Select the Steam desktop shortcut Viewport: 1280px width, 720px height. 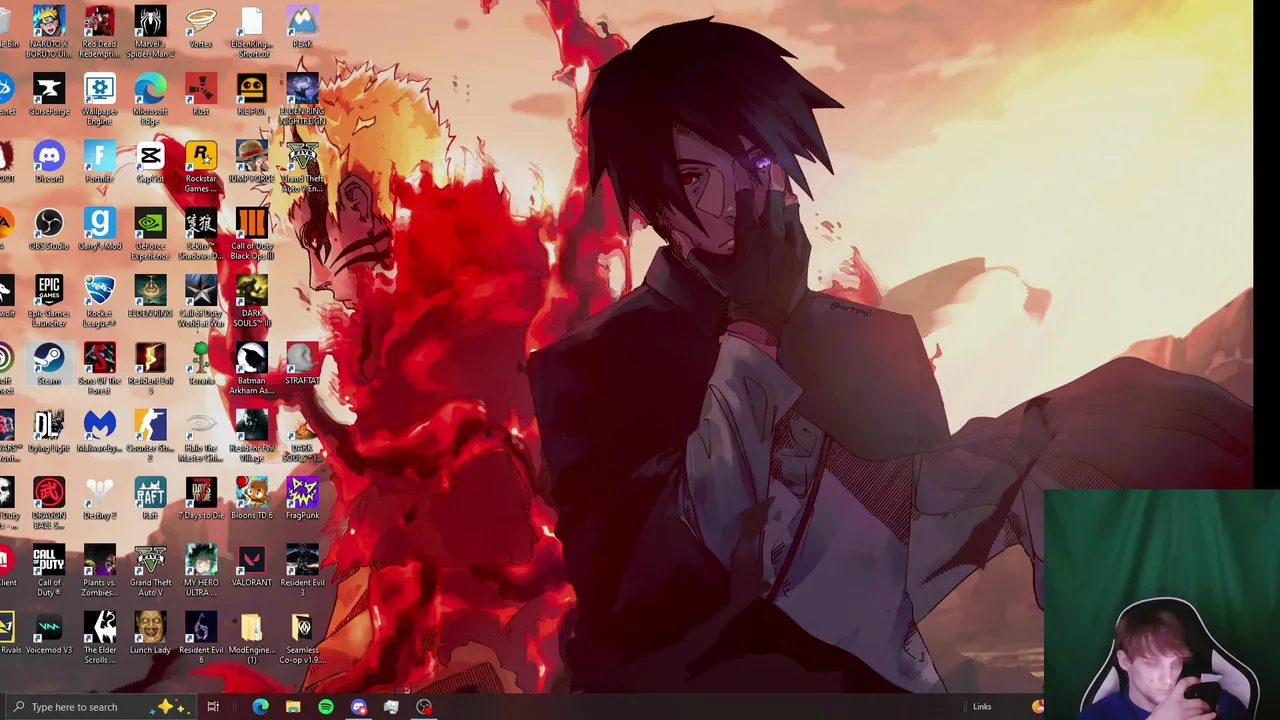click(x=49, y=362)
